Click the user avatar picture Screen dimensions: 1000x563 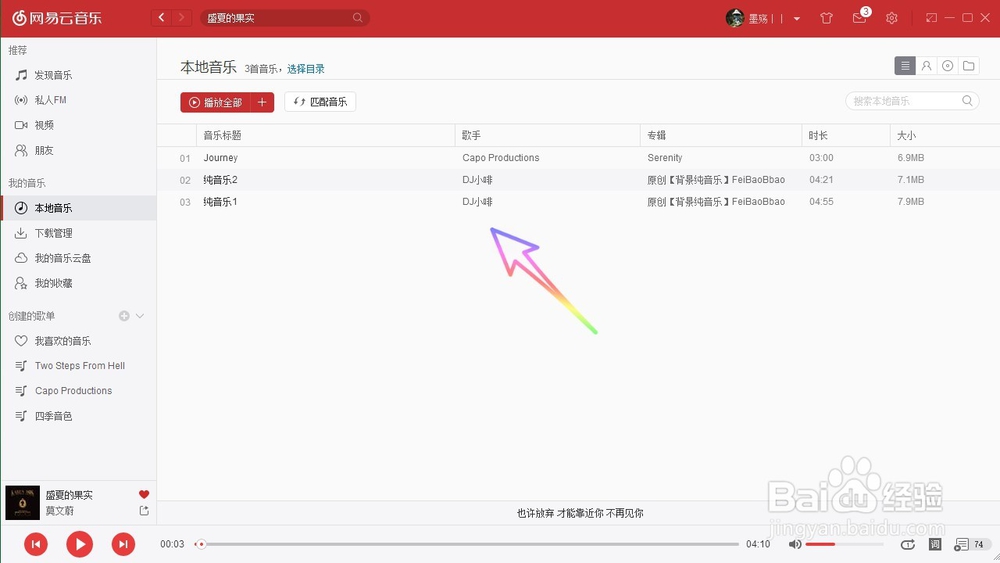click(x=735, y=18)
